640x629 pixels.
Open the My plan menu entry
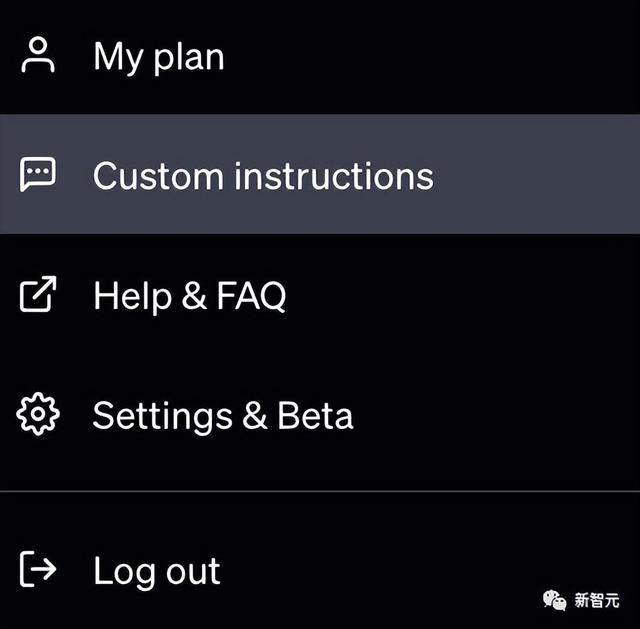pyautogui.click(x=158, y=56)
